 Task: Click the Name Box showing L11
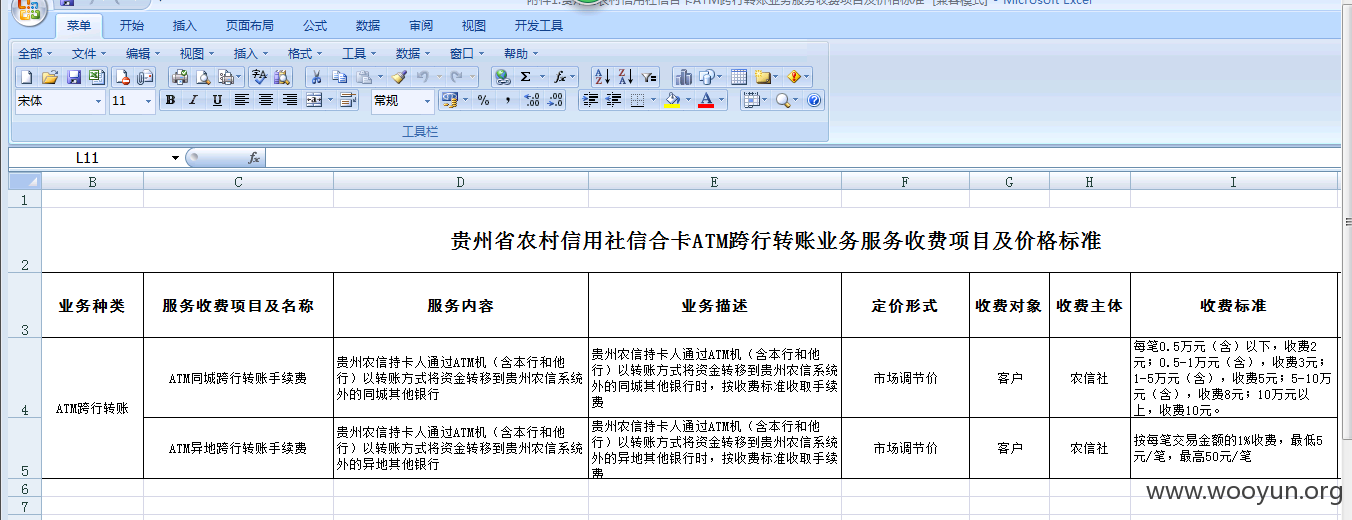click(88, 158)
